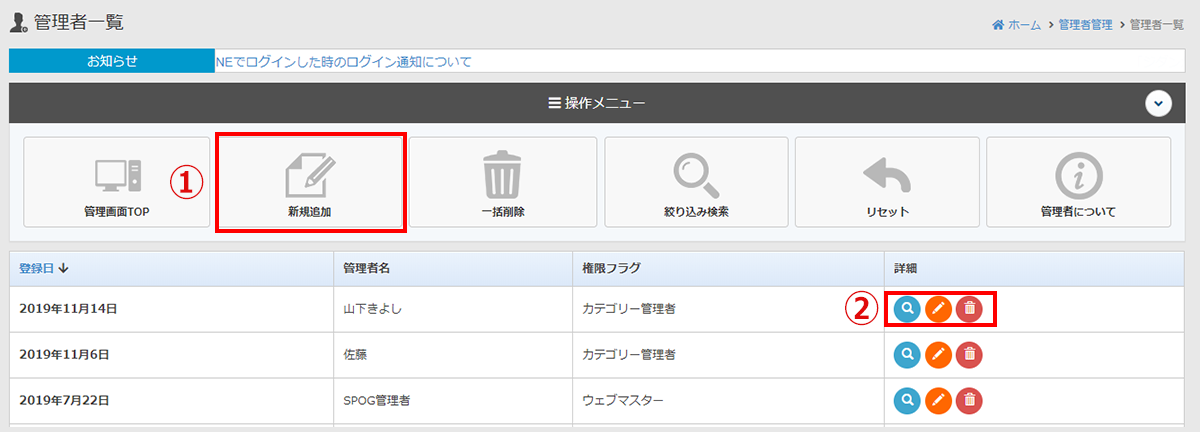The height and width of the screenshot is (435, 1200).
Task: View details for 山下きよし with magnifier icon
Action: [x=907, y=310]
